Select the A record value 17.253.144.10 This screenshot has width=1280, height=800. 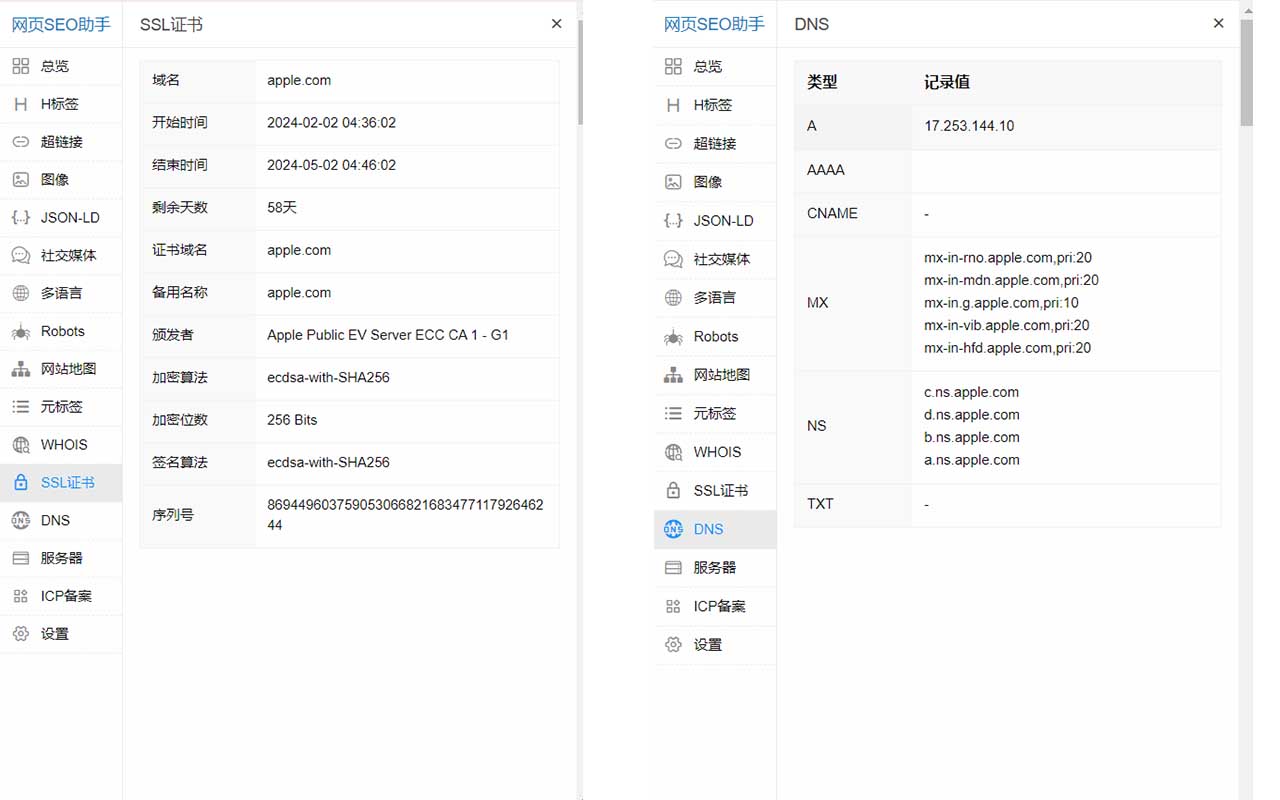click(x=968, y=126)
